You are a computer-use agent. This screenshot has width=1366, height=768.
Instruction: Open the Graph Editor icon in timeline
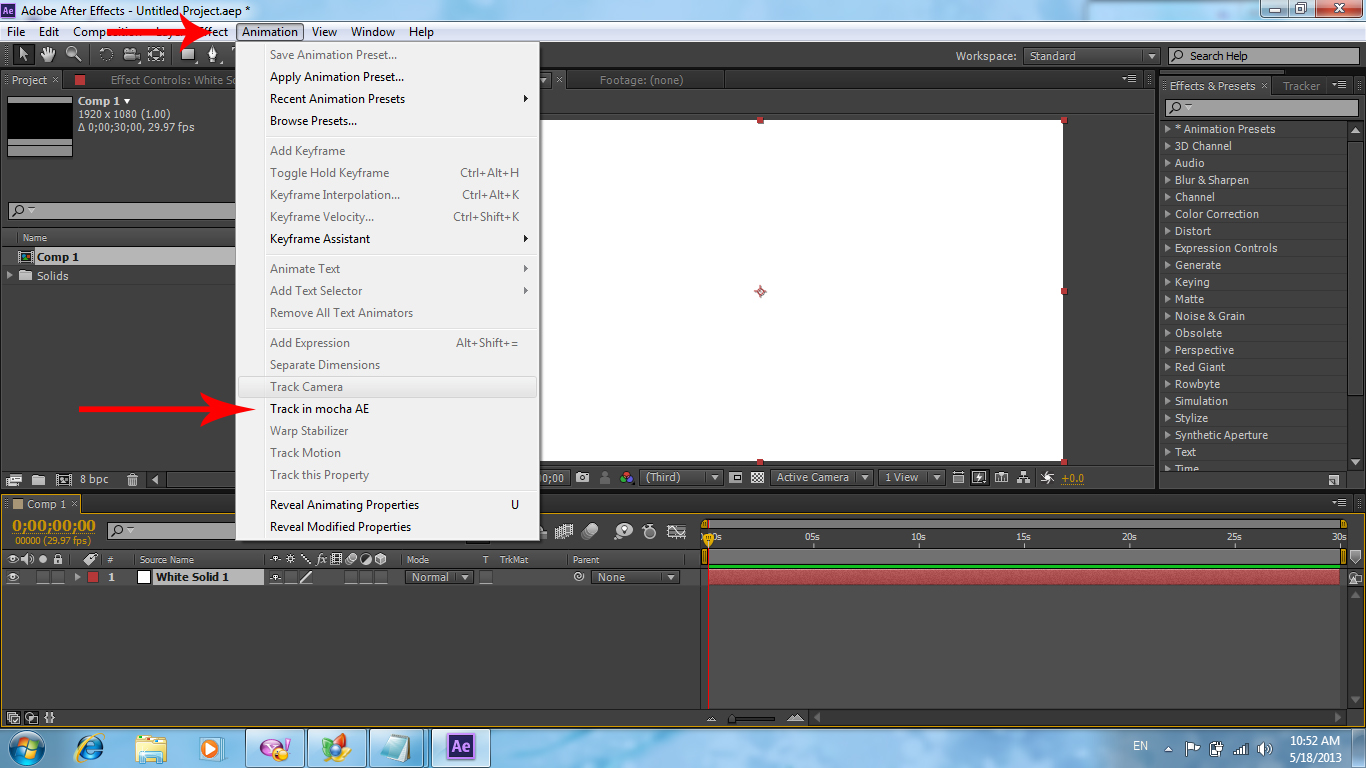pyautogui.click(x=677, y=531)
